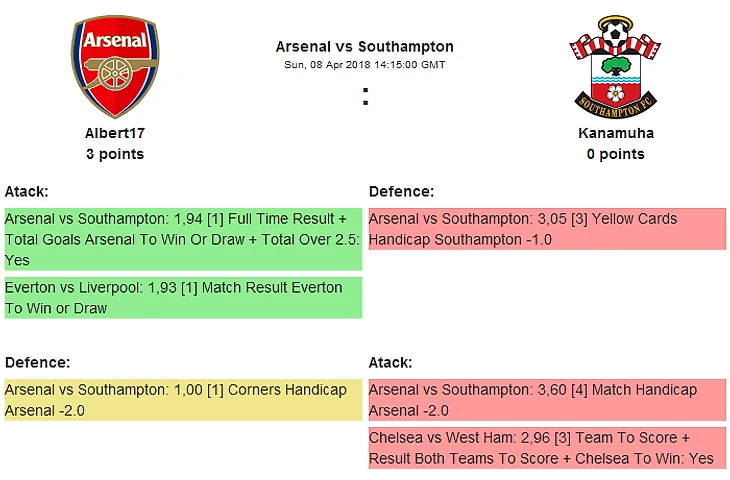Click the score colon separator

pyautogui.click(x=365, y=97)
